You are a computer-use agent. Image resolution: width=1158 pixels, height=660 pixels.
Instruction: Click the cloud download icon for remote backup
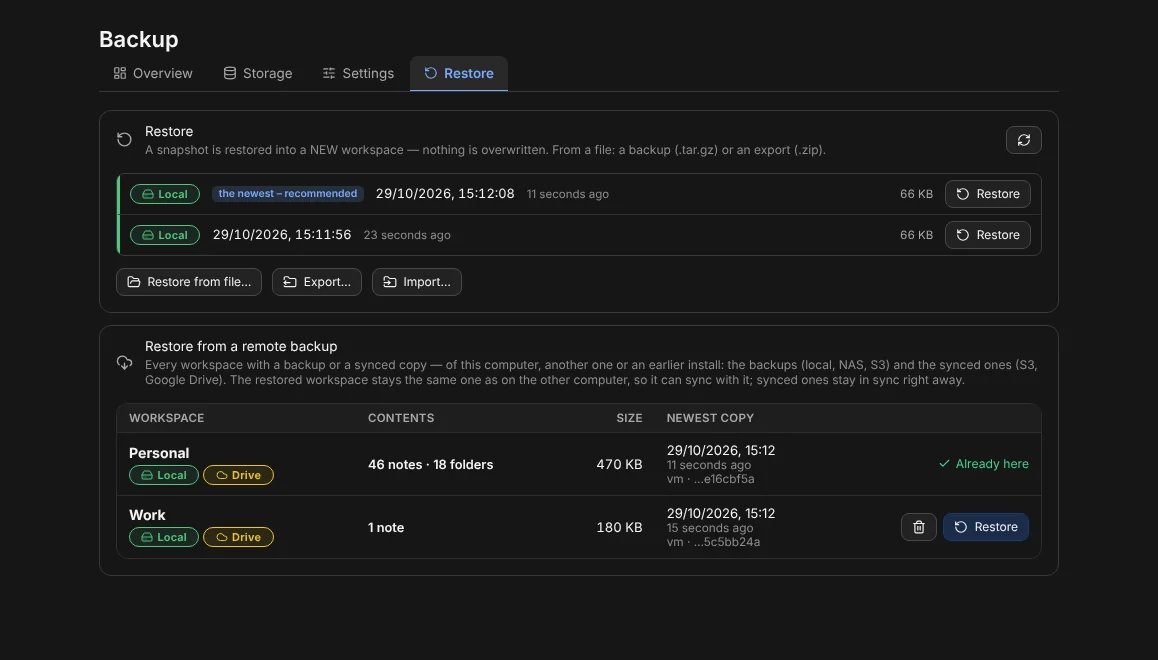(124, 362)
